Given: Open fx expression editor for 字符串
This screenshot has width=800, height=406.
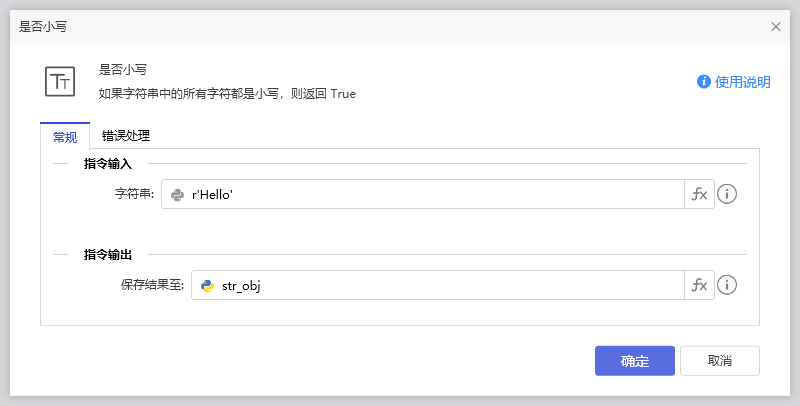Looking at the screenshot, I should point(699,195).
